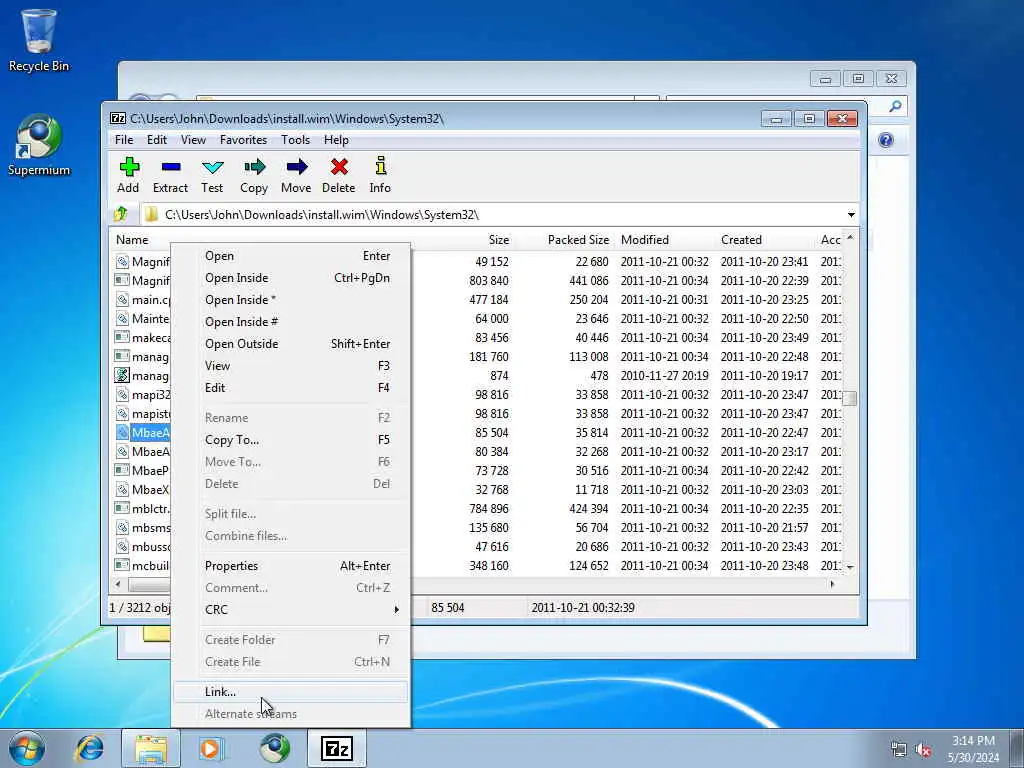Open the Favorites menu
This screenshot has height=768, width=1024.
tap(243, 140)
